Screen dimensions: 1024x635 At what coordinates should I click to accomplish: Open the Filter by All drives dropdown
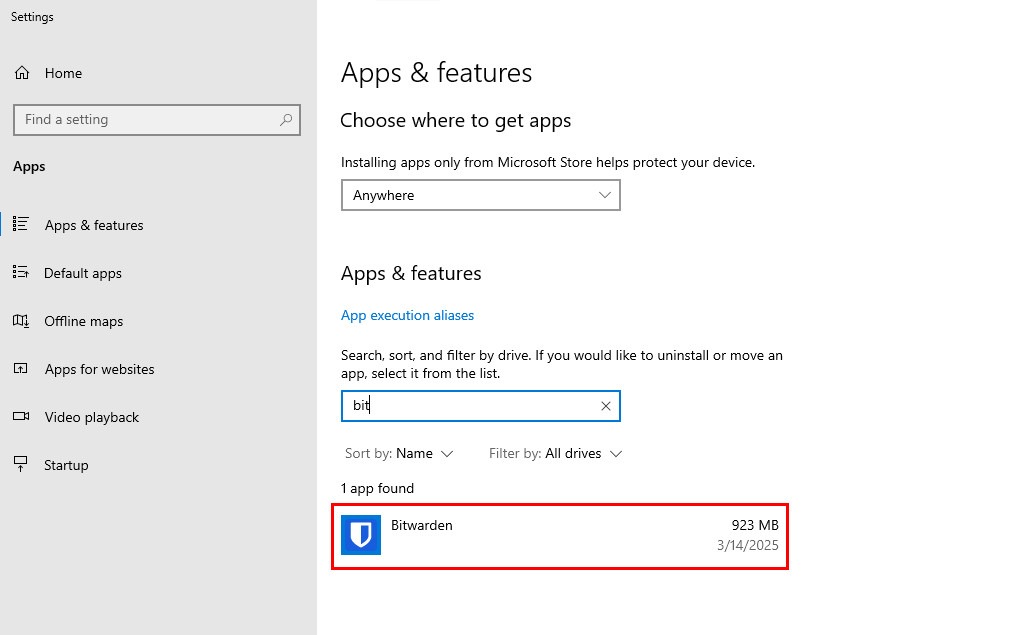(555, 453)
